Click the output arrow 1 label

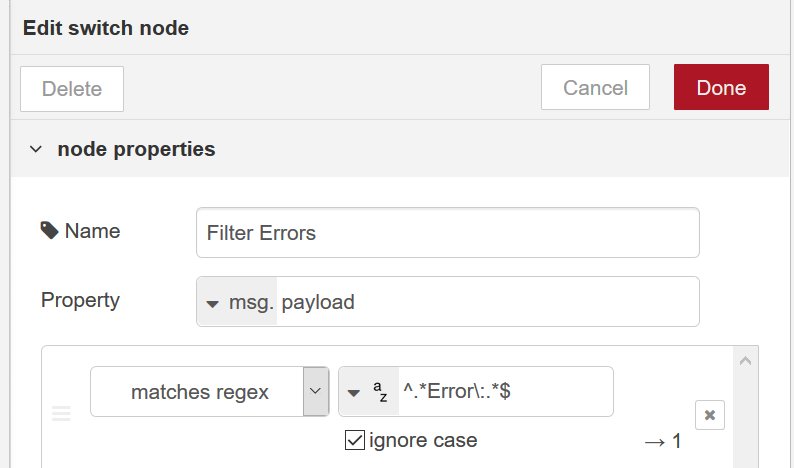click(663, 441)
